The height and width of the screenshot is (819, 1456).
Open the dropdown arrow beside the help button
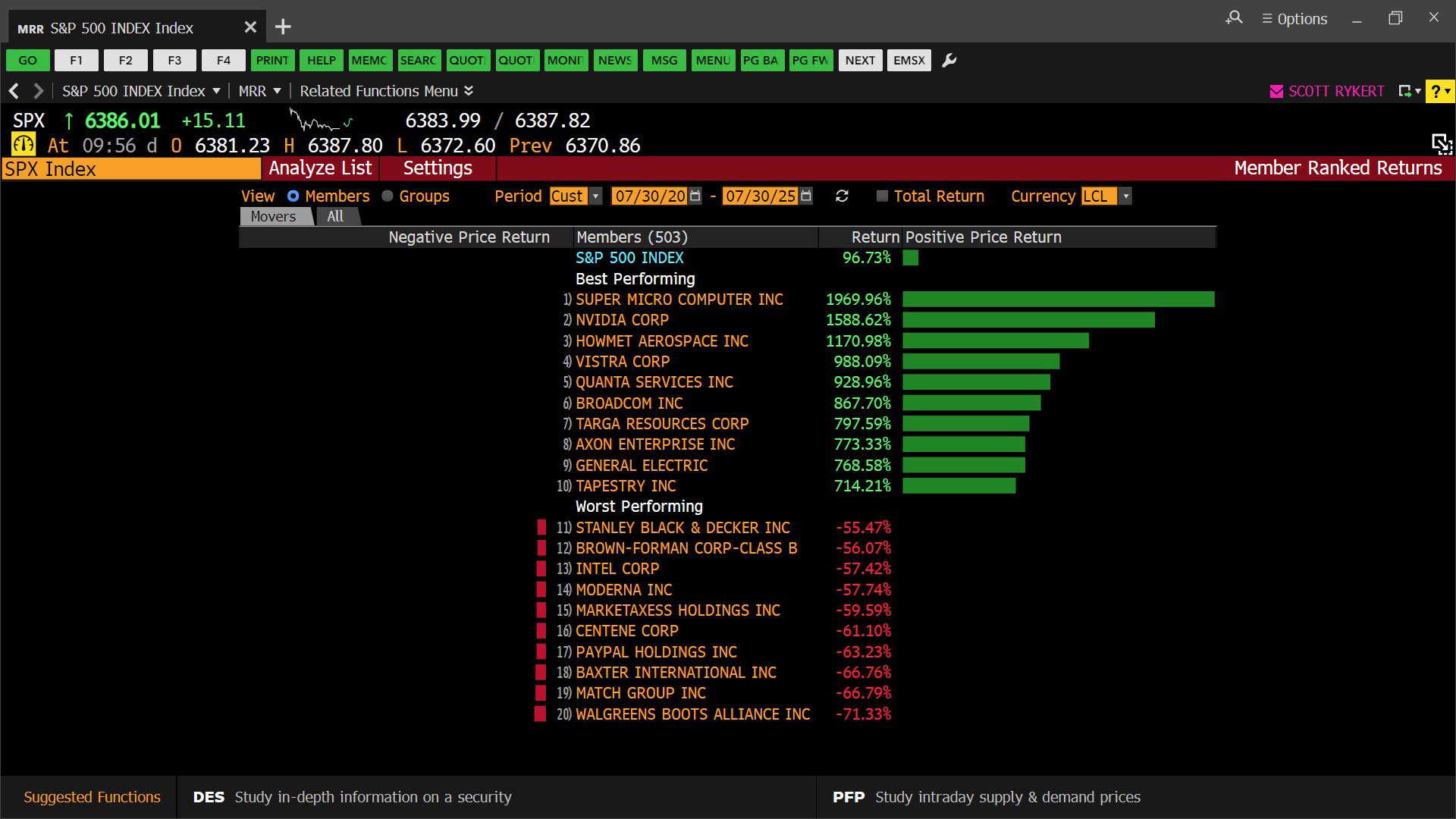tap(1448, 91)
